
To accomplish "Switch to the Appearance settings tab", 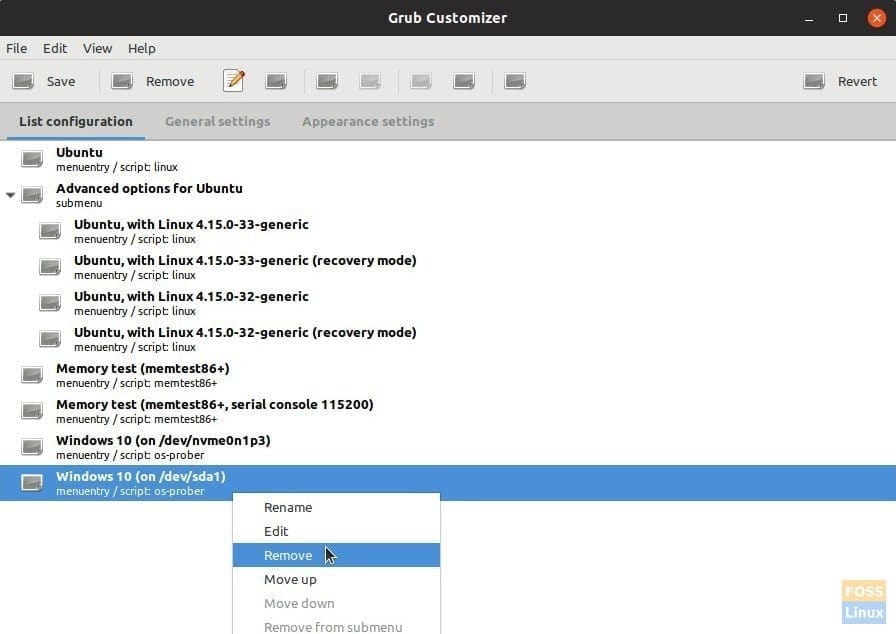I will point(368,122).
